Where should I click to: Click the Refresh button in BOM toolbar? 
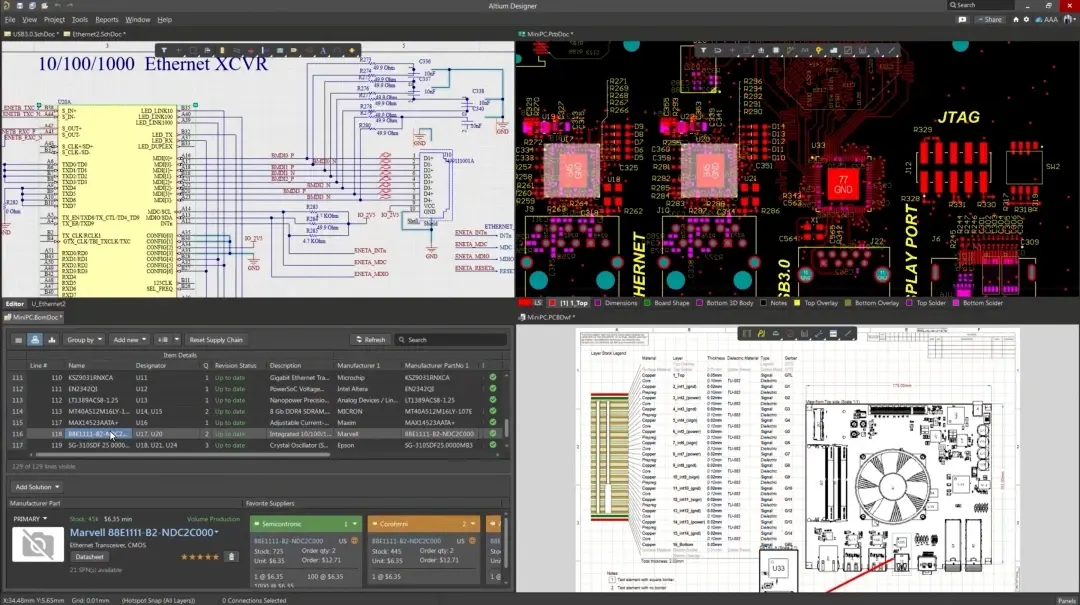pyautogui.click(x=371, y=340)
